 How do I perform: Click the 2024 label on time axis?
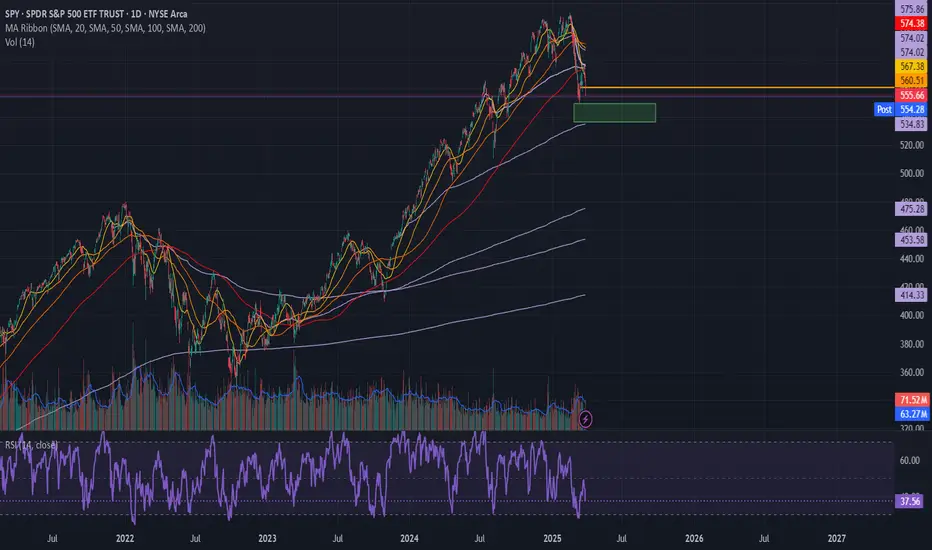pos(409,538)
